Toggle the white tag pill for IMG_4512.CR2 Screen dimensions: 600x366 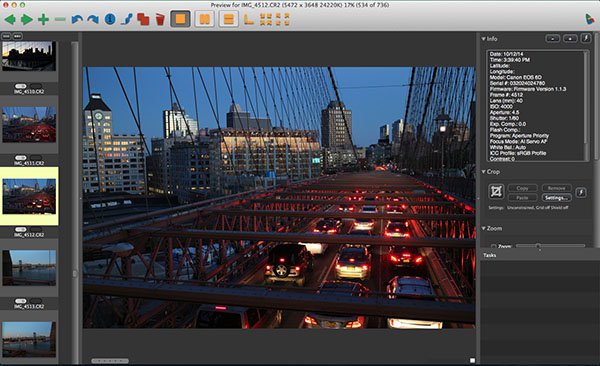[21, 229]
